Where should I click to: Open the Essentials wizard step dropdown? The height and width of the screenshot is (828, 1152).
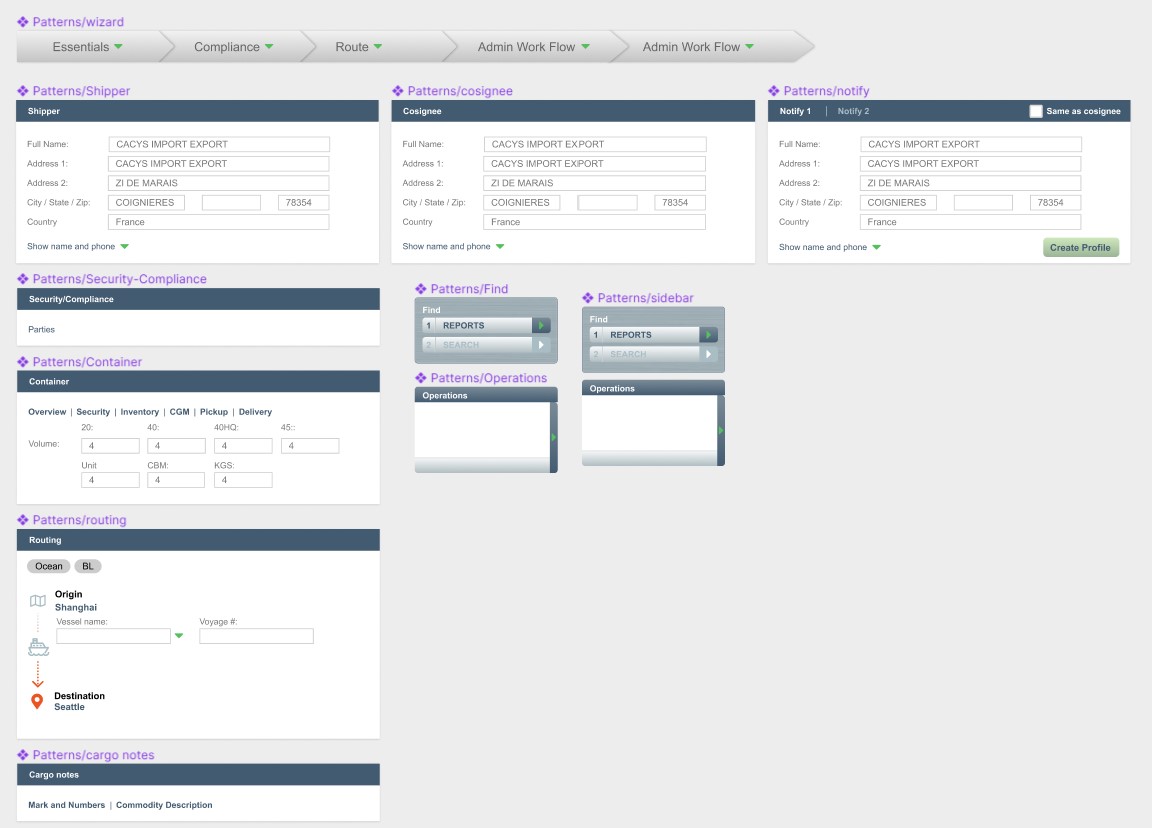(x=118, y=47)
